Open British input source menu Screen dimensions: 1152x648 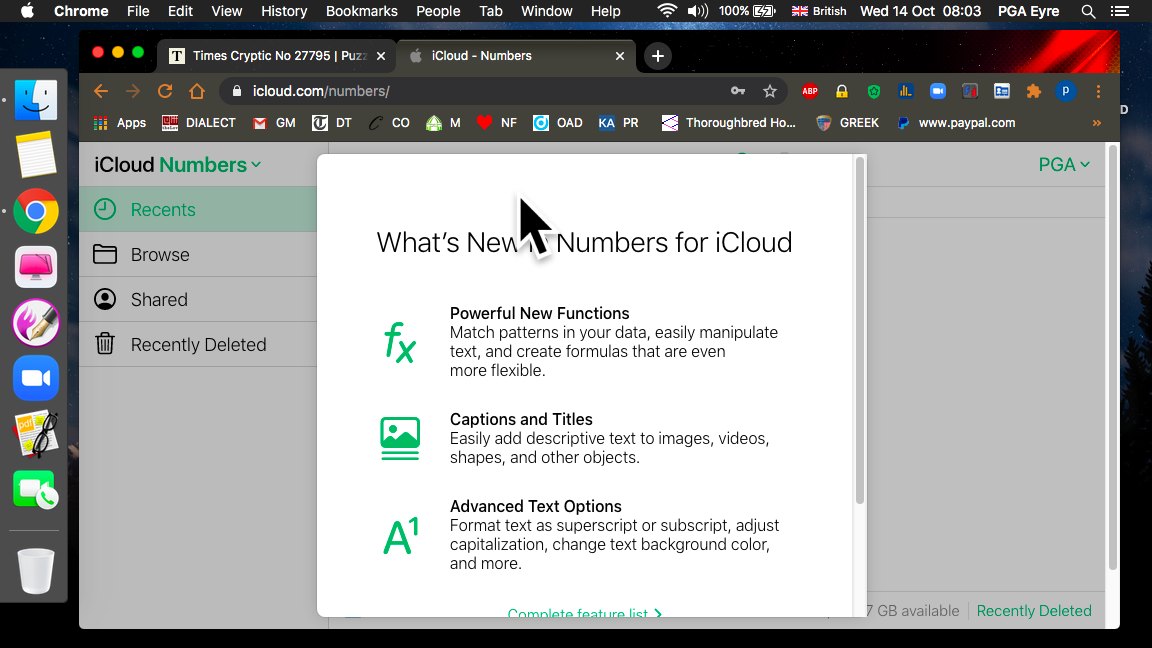(x=818, y=11)
